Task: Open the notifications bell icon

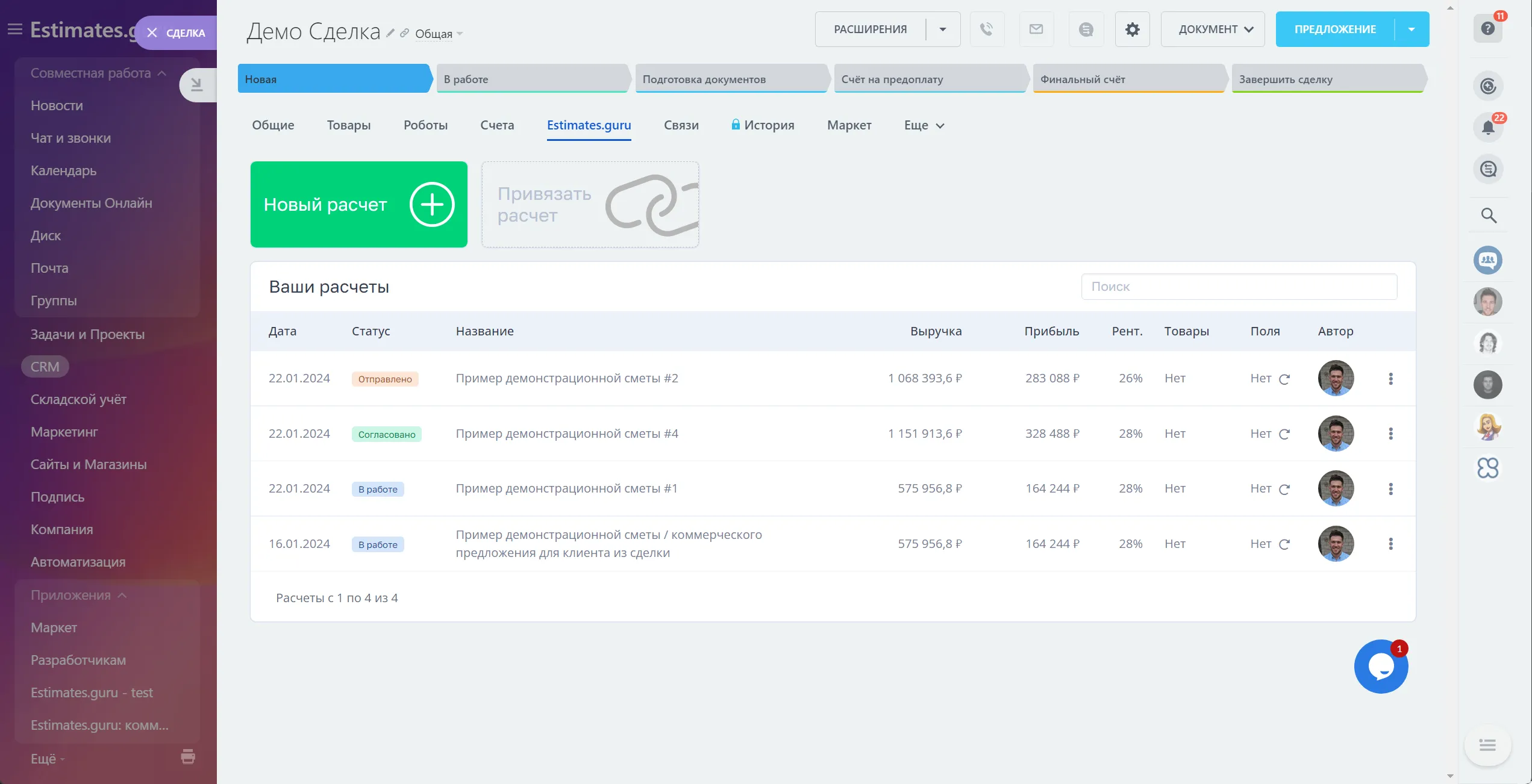Action: tap(1488, 127)
